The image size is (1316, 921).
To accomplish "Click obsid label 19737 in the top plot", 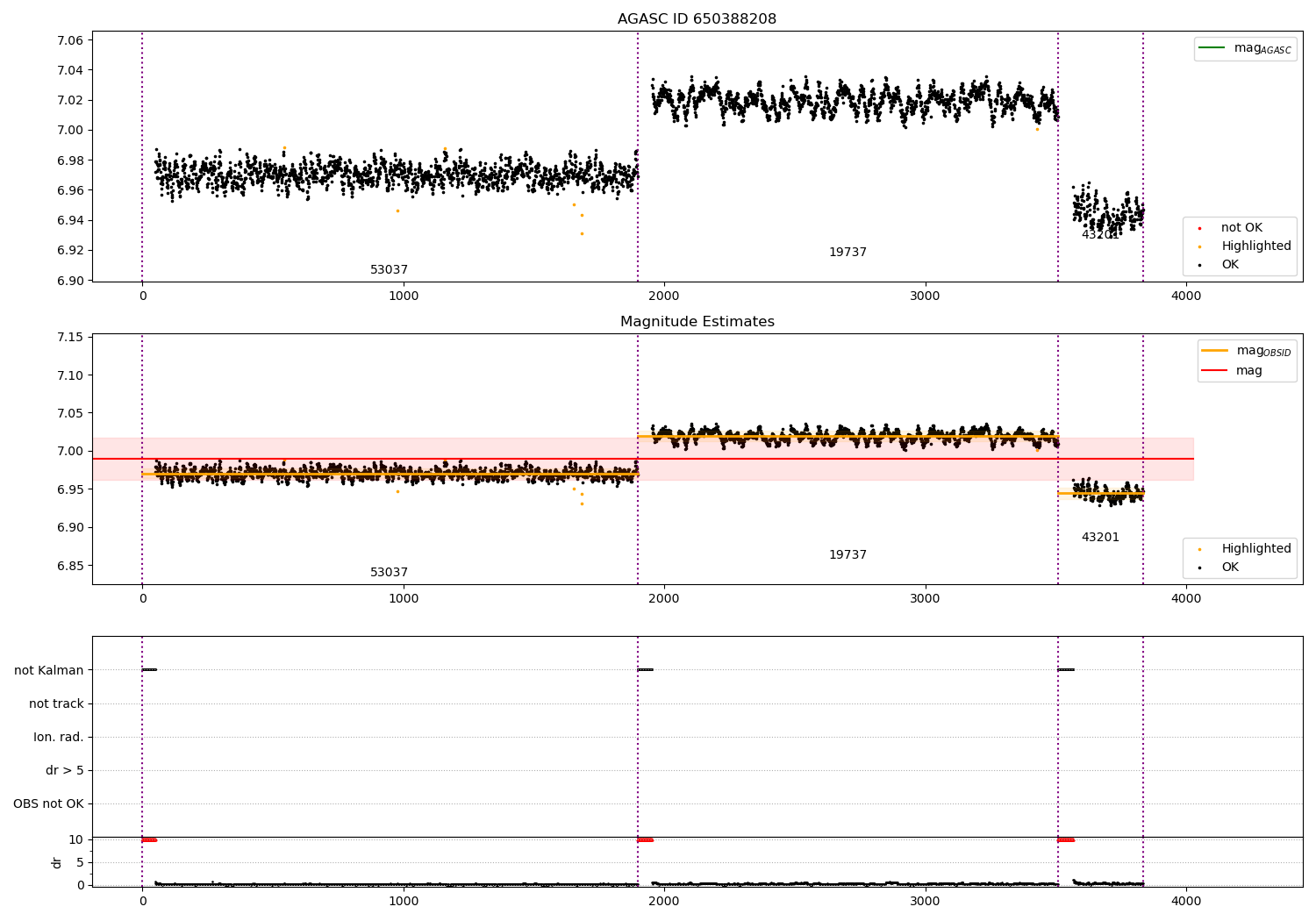I will pyautogui.click(x=848, y=253).
